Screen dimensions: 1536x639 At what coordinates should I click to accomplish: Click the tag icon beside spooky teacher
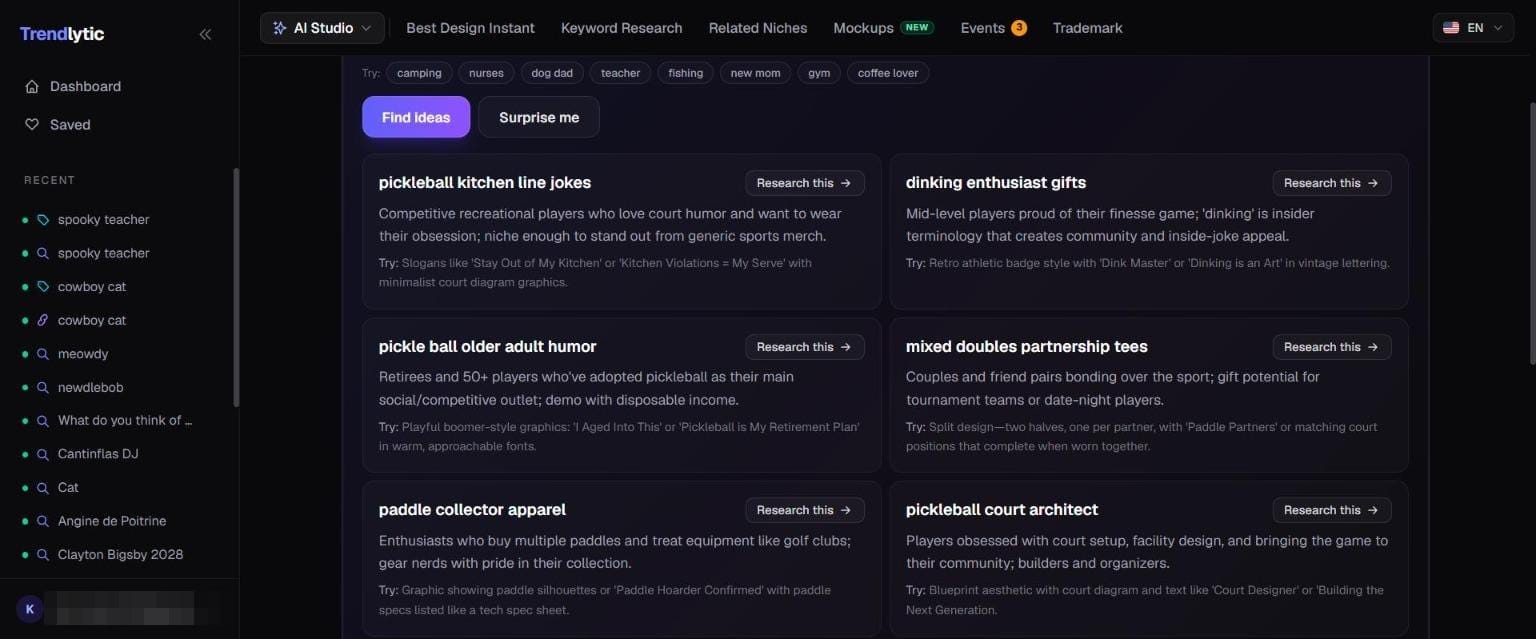tap(43, 220)
